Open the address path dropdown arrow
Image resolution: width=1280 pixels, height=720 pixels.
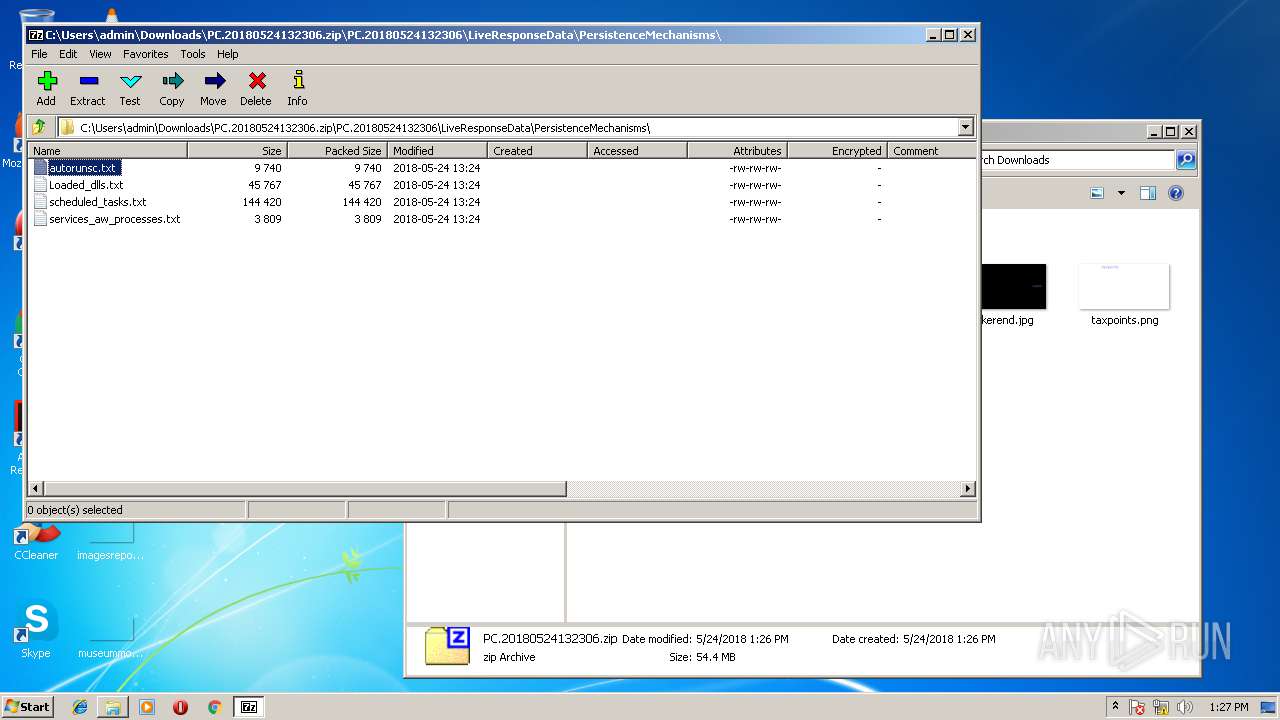(966, 127)
